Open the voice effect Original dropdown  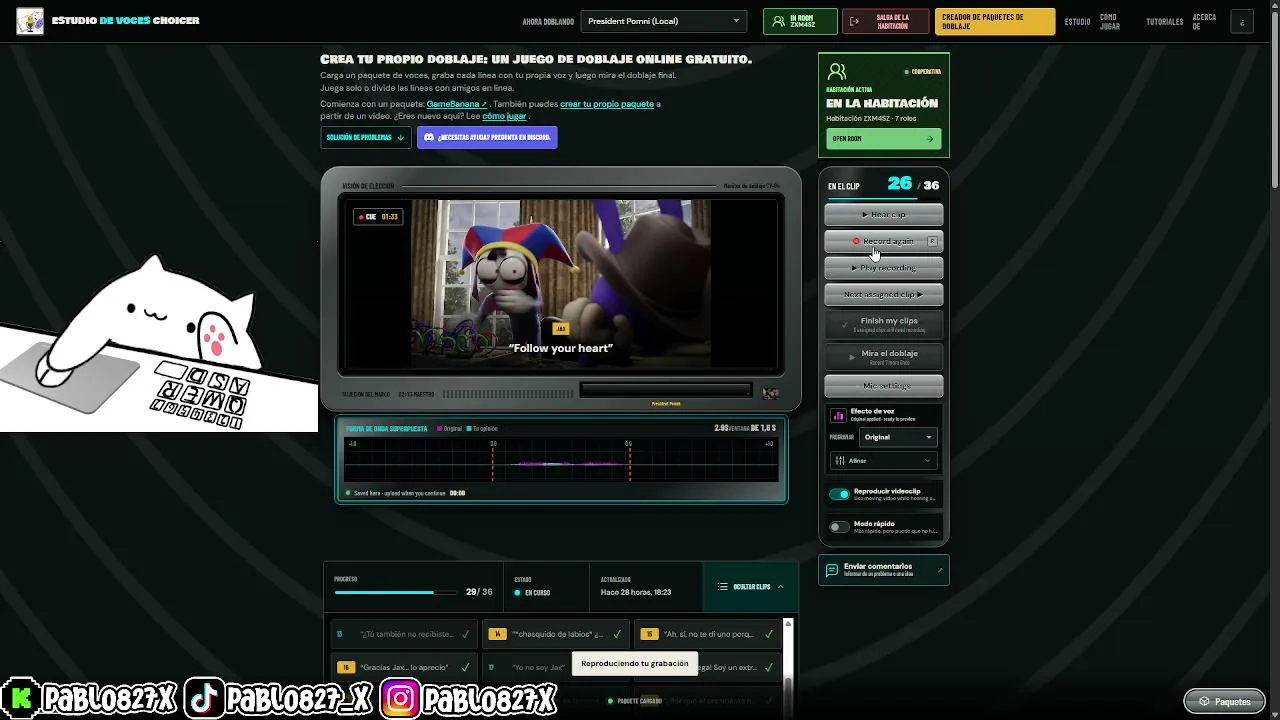(898, 437)
